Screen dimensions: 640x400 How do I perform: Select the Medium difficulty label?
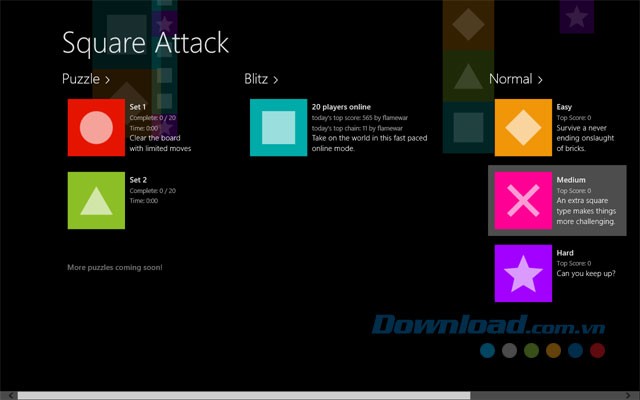(x=572, y=180)
